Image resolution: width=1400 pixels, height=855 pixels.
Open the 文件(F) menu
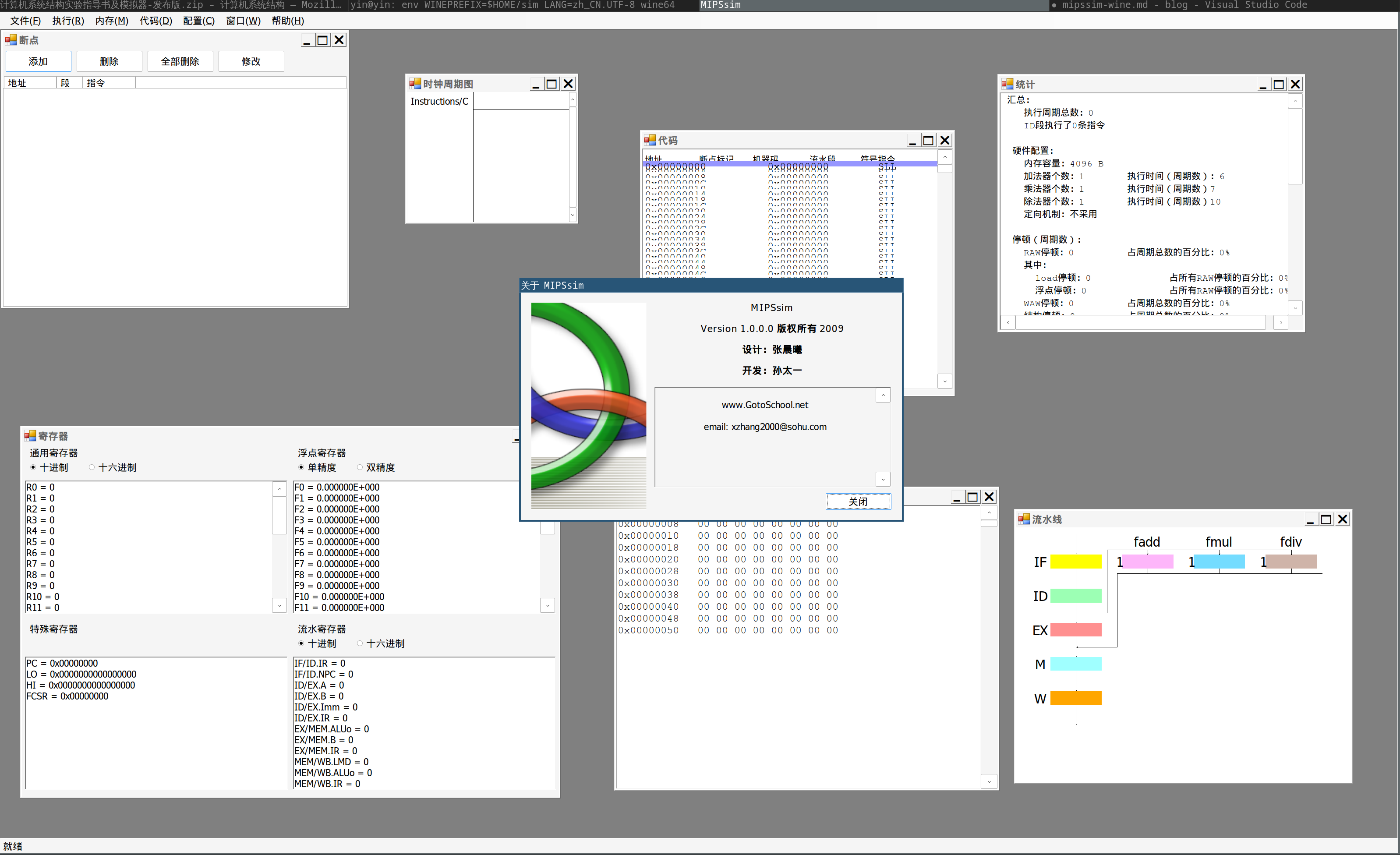(25, 21)
